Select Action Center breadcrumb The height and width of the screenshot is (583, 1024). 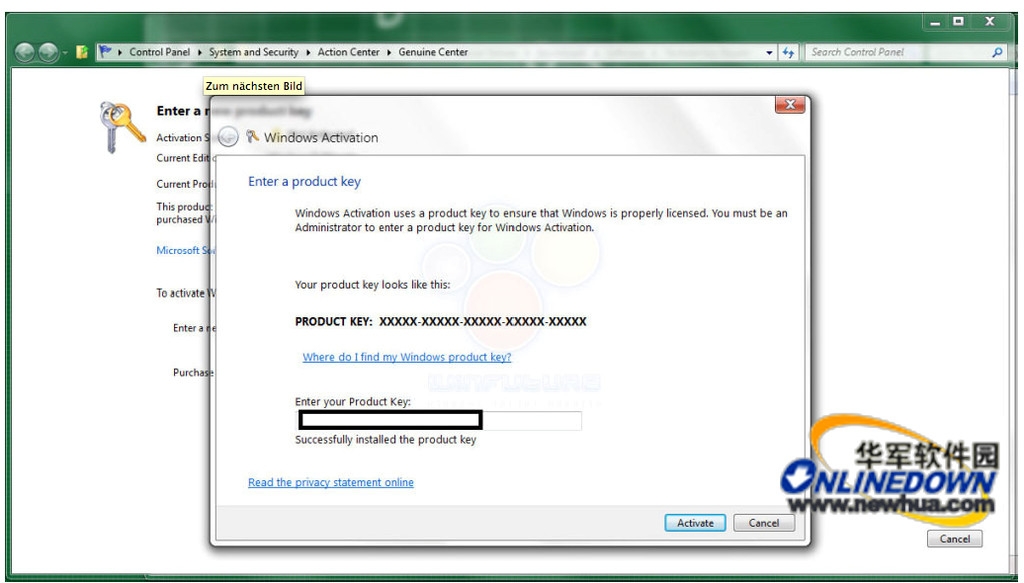click(348, 52)
